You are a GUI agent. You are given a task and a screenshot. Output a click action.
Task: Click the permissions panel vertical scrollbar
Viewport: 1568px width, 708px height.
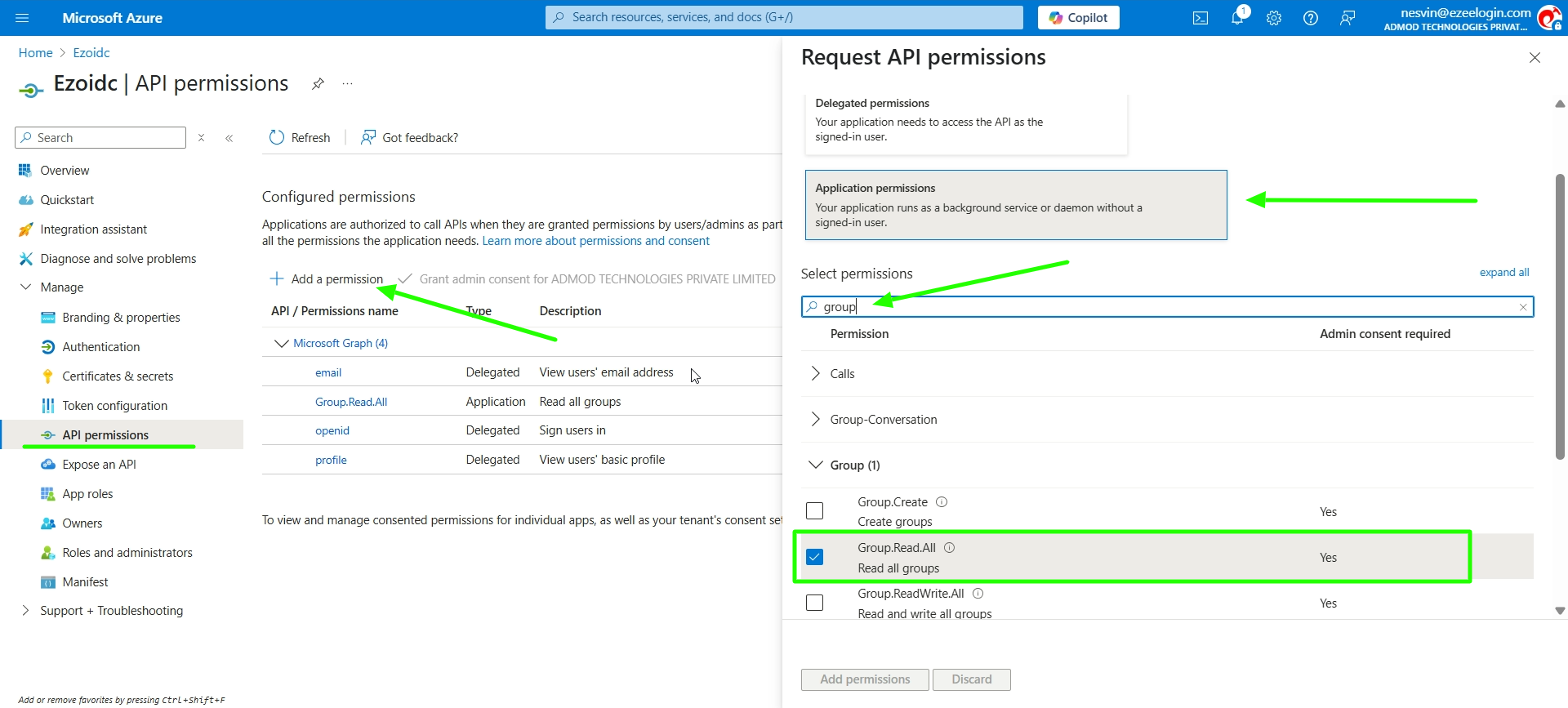tap(1560, 317)
